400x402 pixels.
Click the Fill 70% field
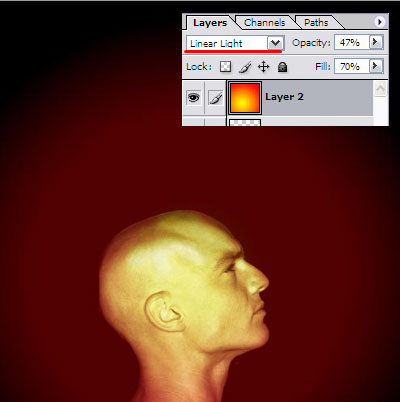[351, 66]
